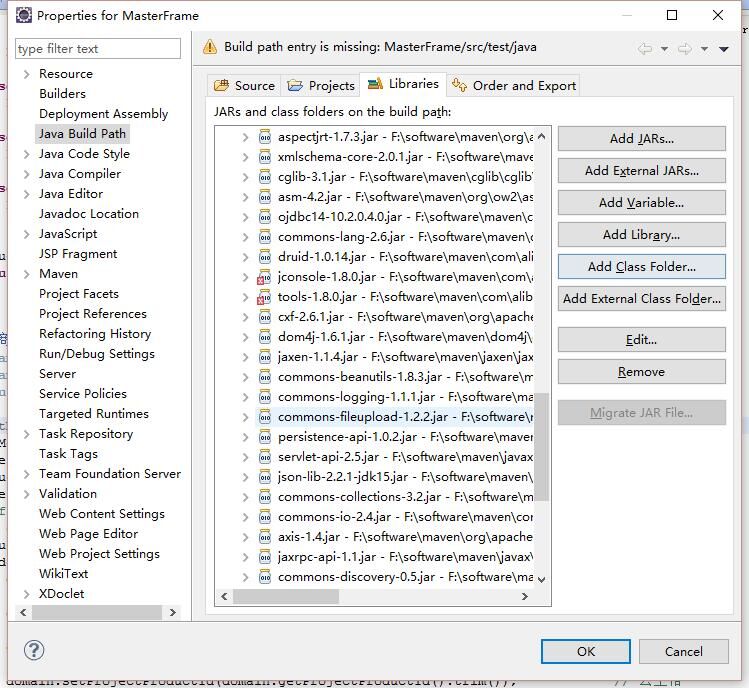
Task: Expand the XDoclet node
Action: pos(27,594)
